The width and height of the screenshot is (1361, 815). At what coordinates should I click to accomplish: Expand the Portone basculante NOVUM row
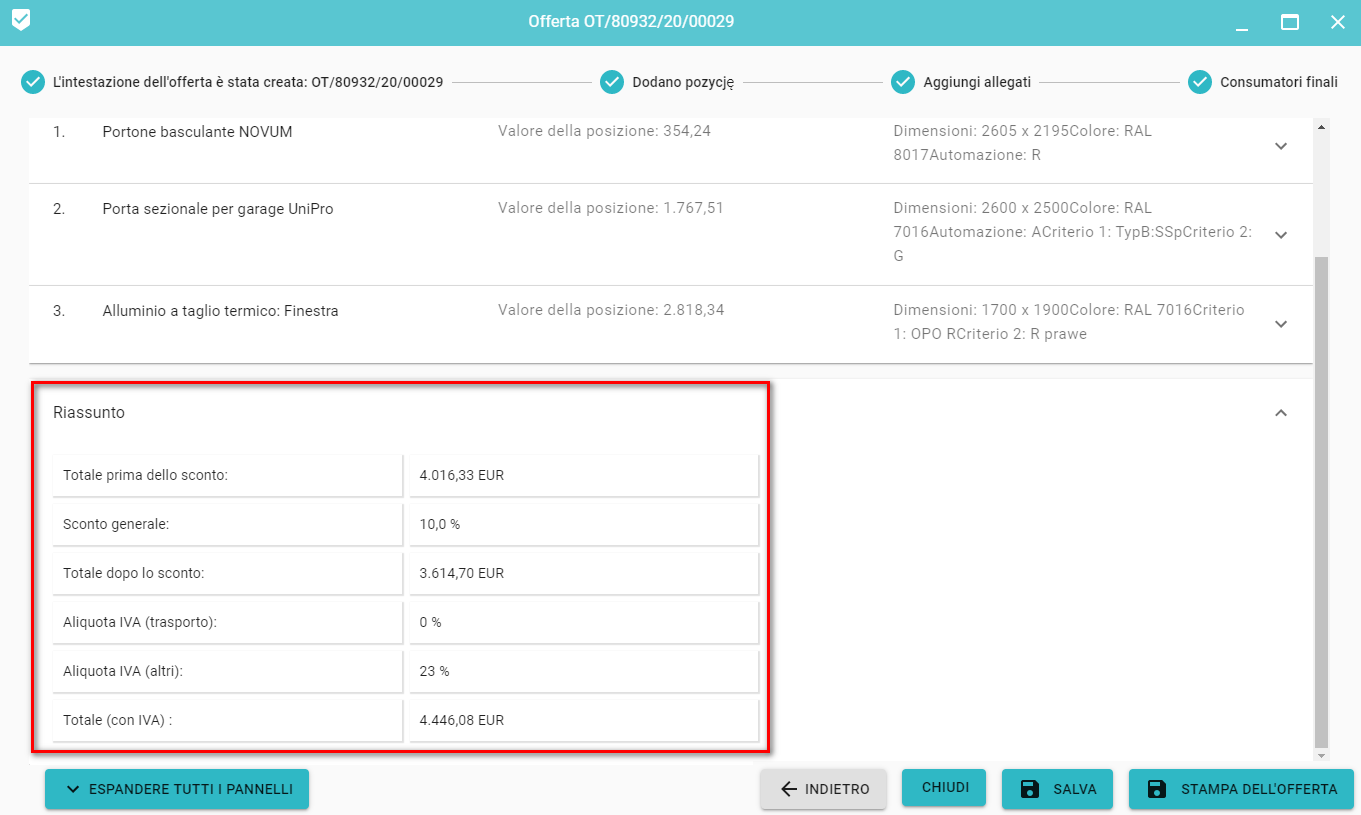[x=1280, y=146]
